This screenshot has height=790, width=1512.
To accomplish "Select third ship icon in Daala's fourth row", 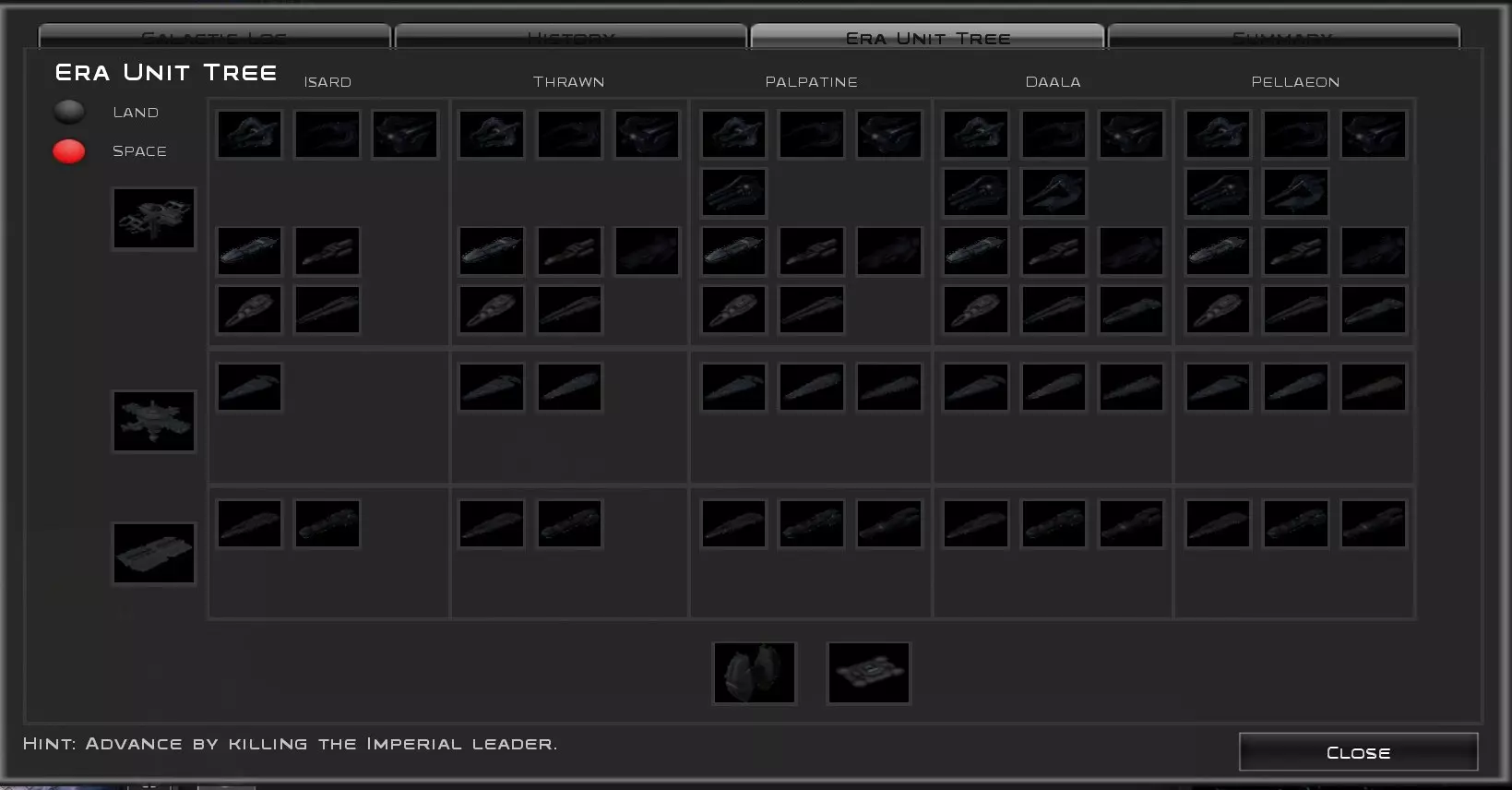I will 1131,309.
